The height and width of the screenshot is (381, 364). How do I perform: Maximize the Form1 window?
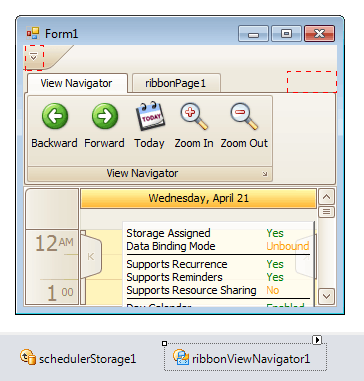pos(286,33)
